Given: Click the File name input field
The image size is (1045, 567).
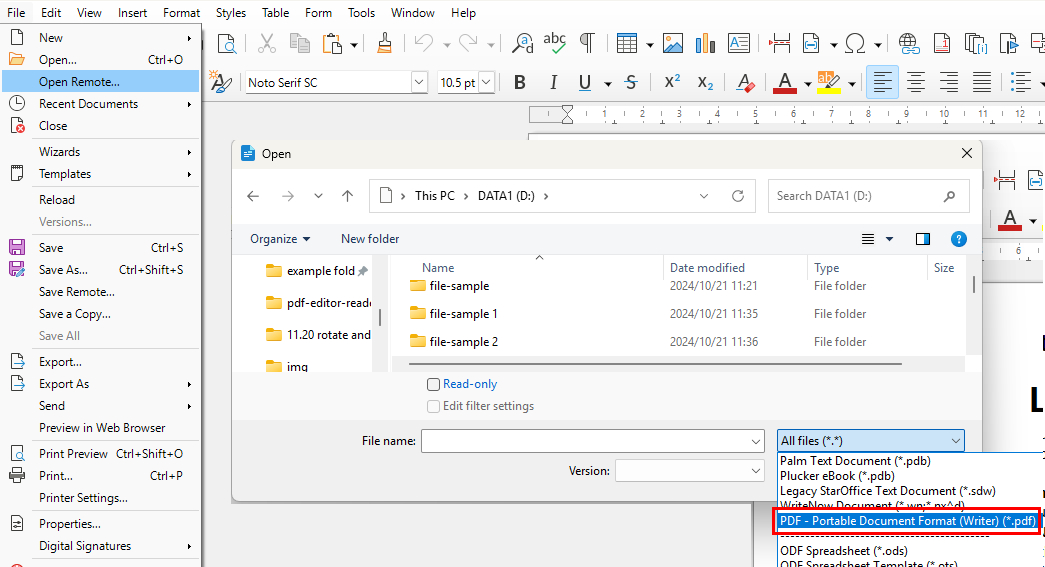Looking at the screenshot, I should click(x=592, y=441).
